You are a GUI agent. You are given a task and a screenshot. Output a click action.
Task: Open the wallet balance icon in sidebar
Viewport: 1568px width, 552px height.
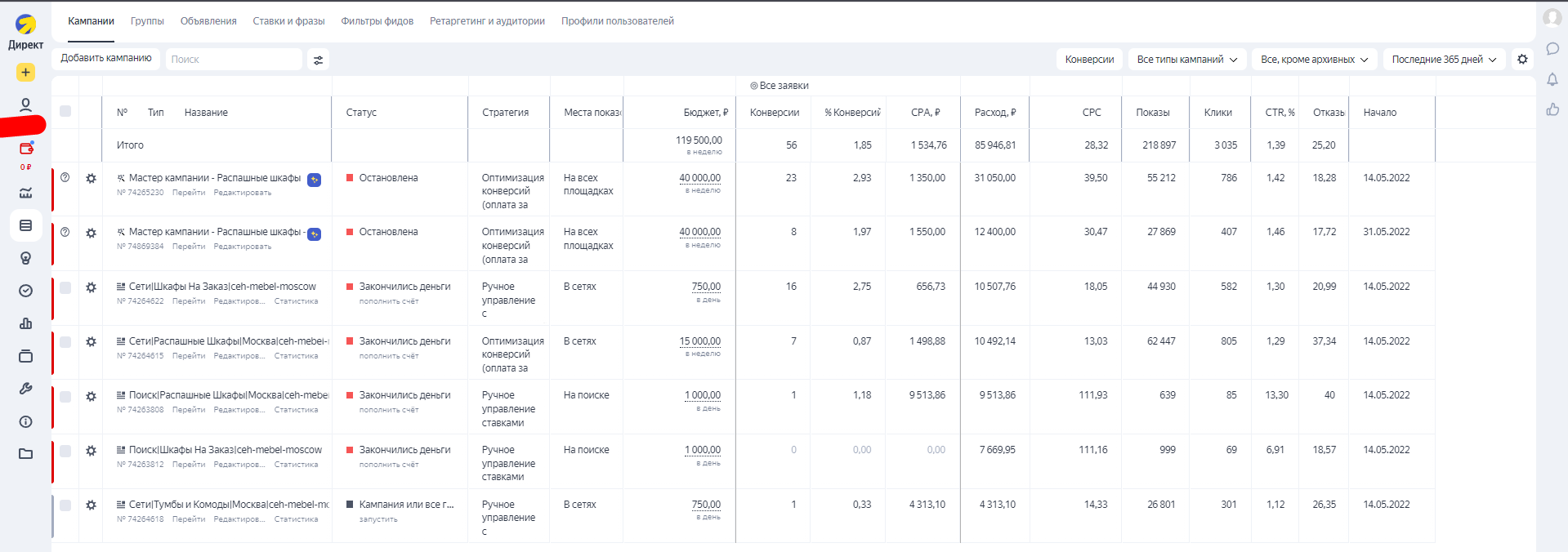(x=26, y=149)
